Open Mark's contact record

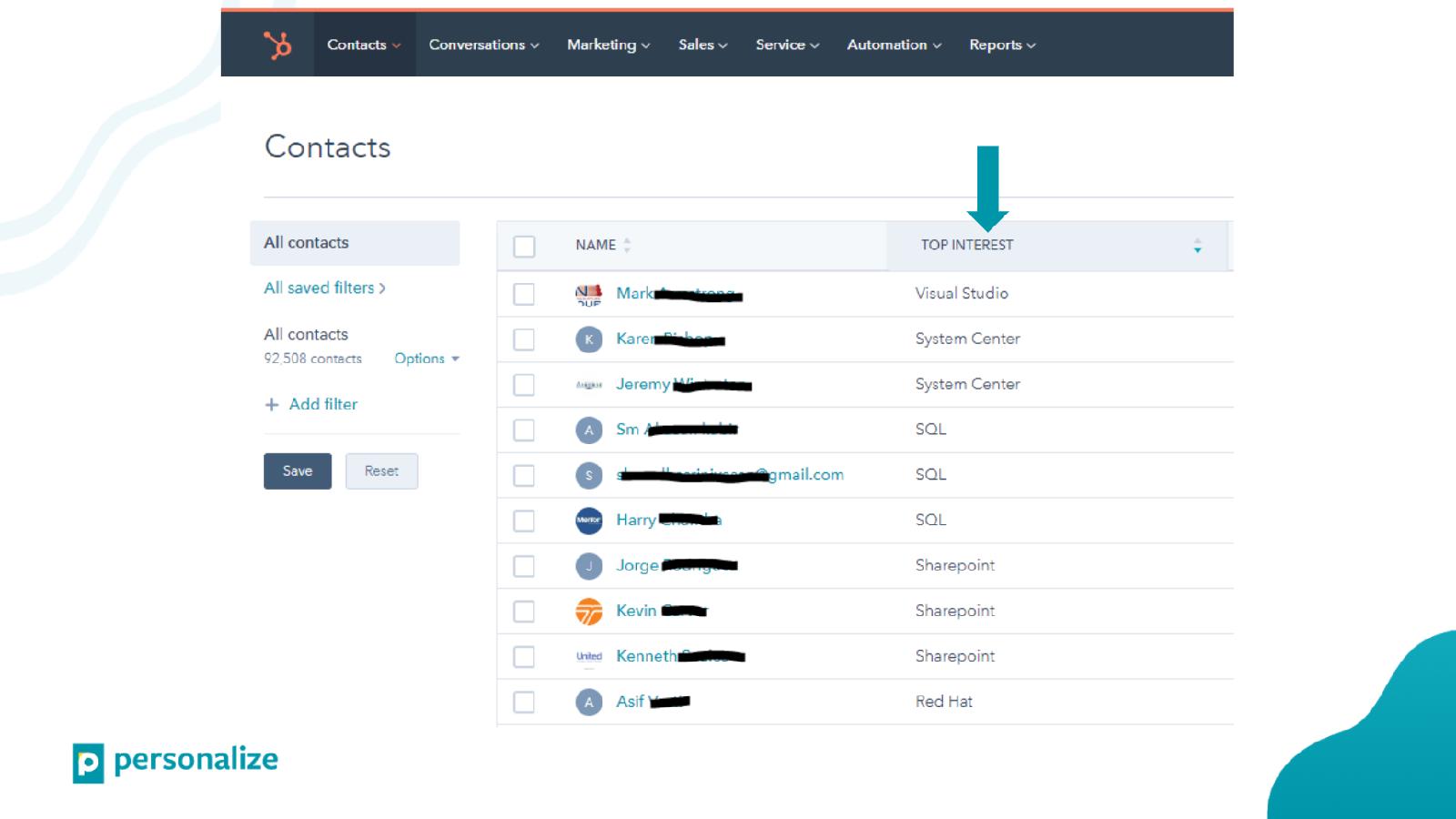[680, 294]
